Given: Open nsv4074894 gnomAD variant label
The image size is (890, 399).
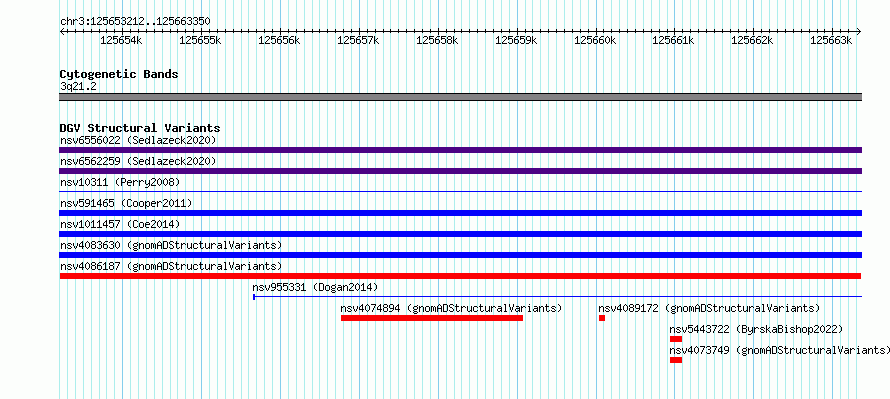Looking at the screenshot, I should pyautogui.click(x=451, y=308).
